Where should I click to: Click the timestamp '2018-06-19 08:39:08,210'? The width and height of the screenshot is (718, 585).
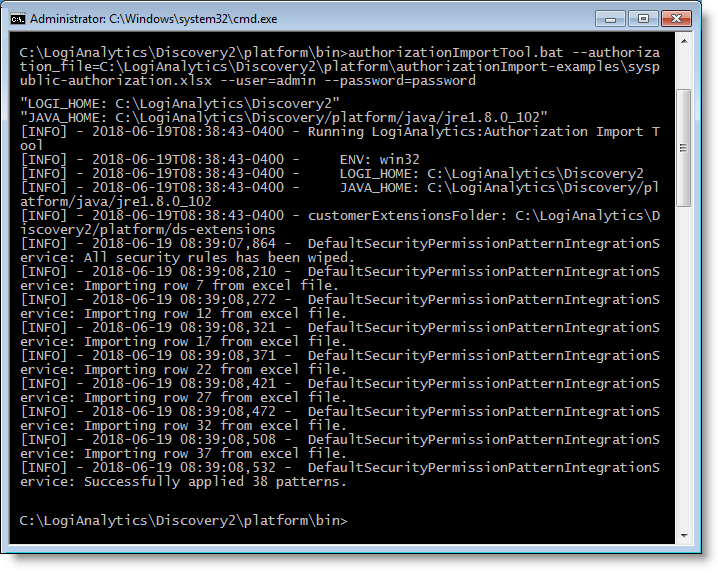[184, 271]
